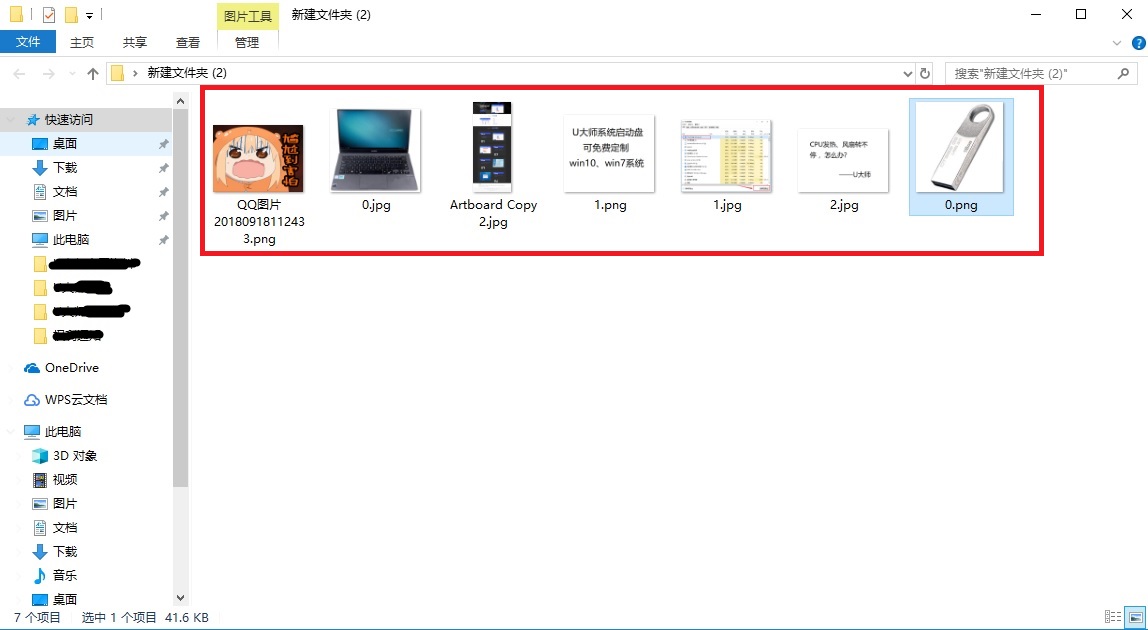Open WPS云文档 in navigation pane
Image resolution: width=1148 pixels, height=630 pixels.
[x=75, y=400]
